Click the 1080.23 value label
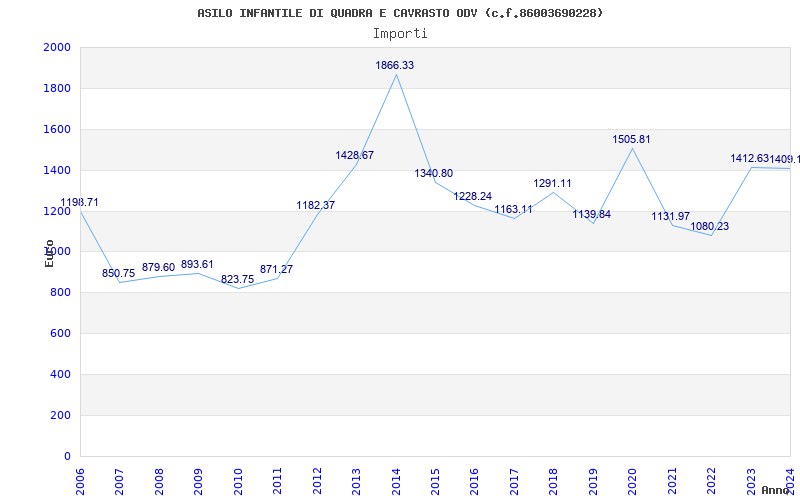800x500 pixels. pyautogui.click(x=710, y=227)
